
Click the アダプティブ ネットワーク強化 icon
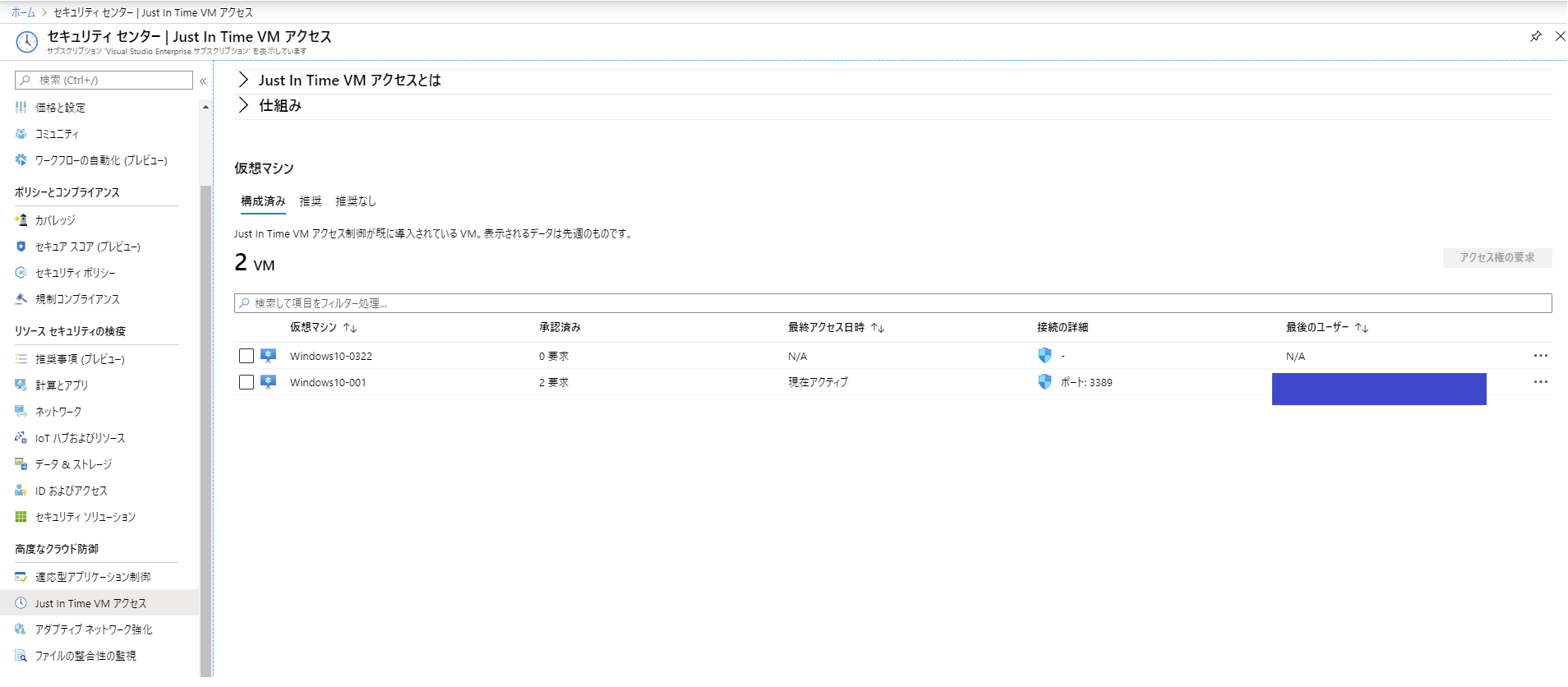pos(21,629)
